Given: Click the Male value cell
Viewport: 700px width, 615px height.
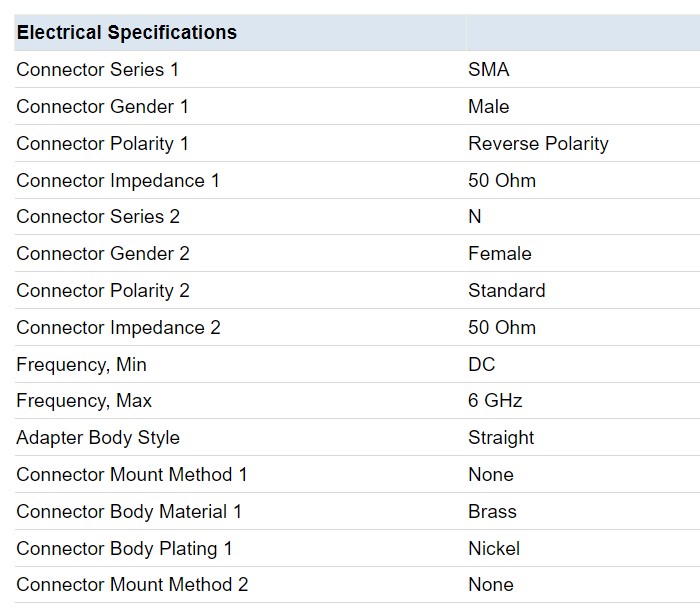Looking at the screenshot, I should click(x=489, y=107).
